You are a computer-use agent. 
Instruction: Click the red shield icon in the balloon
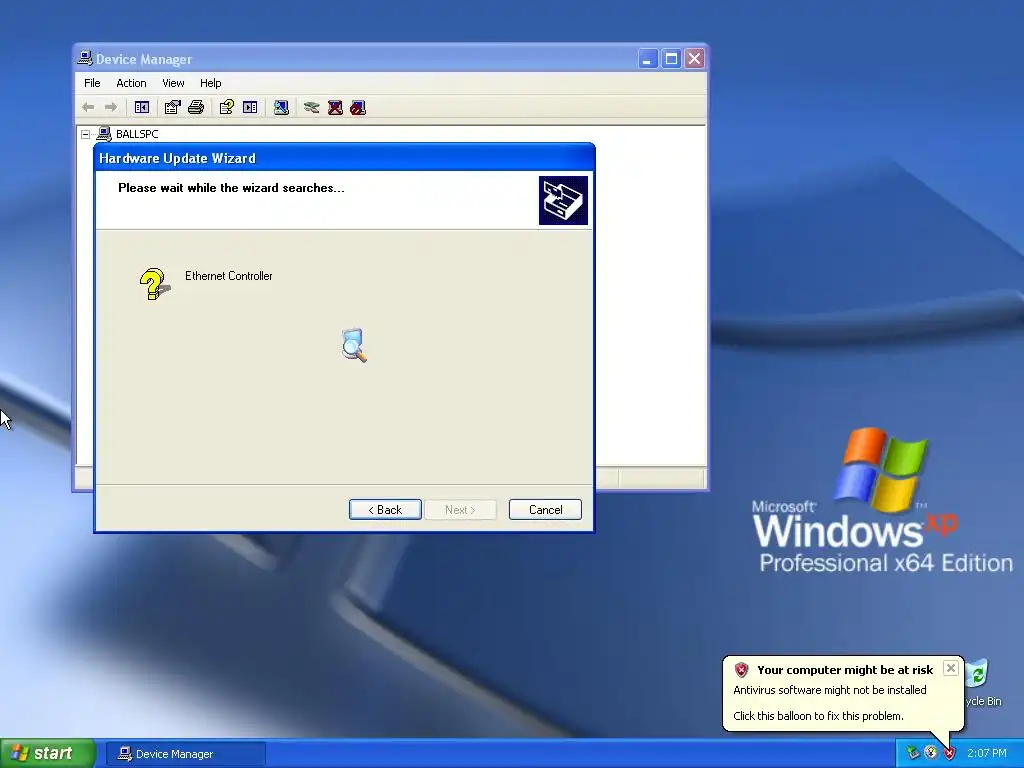pos(741,669)
